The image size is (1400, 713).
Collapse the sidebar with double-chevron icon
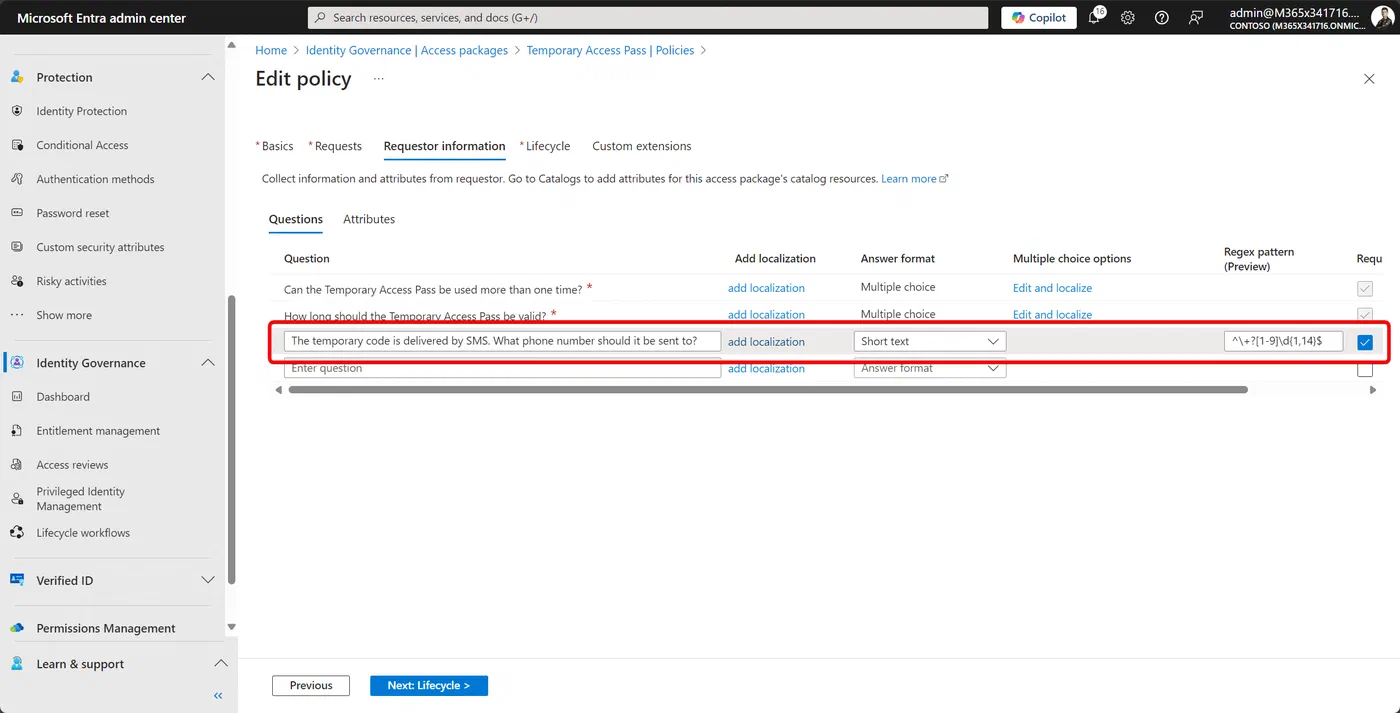click(x=218, y=696)
